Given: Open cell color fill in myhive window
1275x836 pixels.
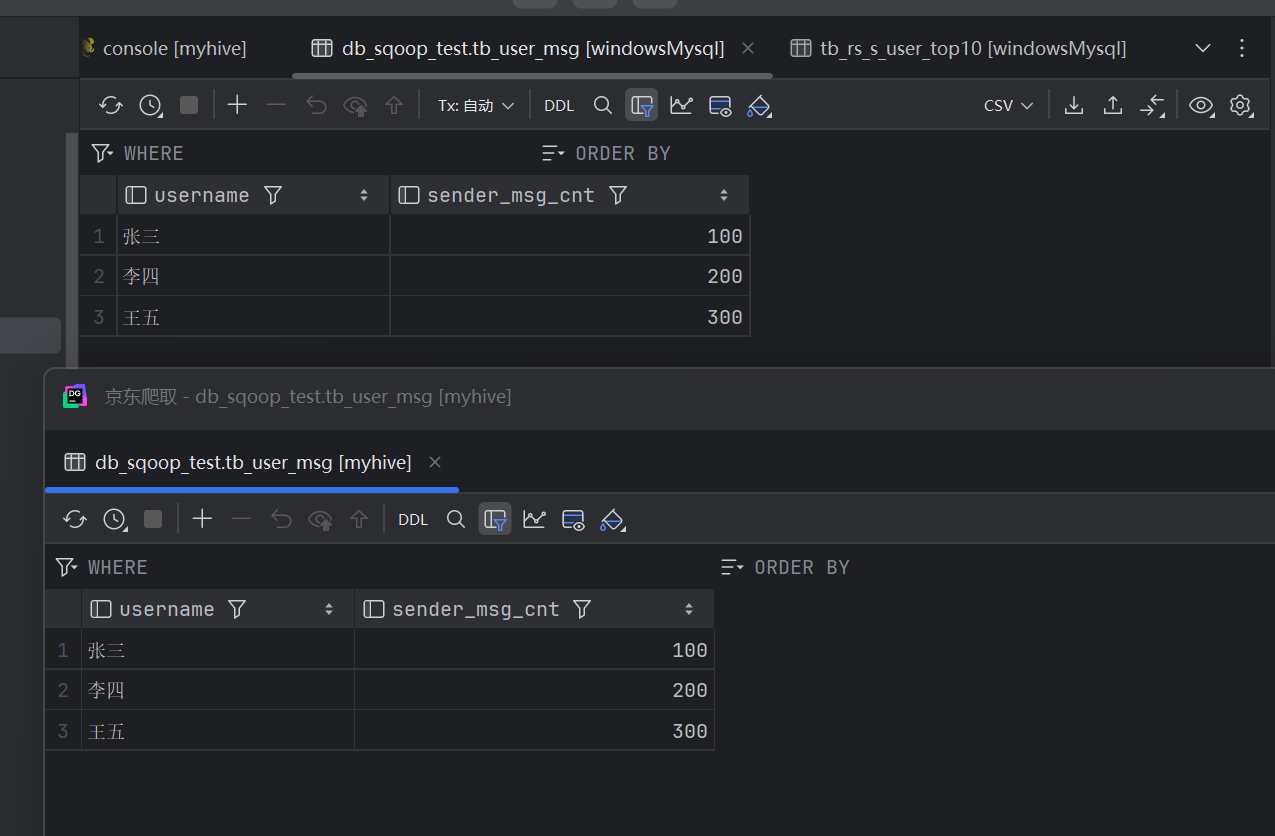Looking at the screenshot, I should point(612,520).
